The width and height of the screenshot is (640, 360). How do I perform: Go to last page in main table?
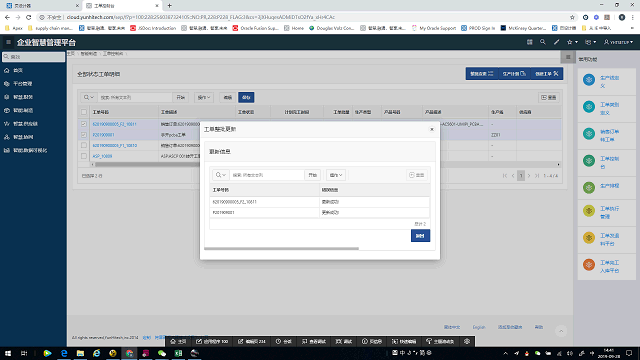pos(537,176)
